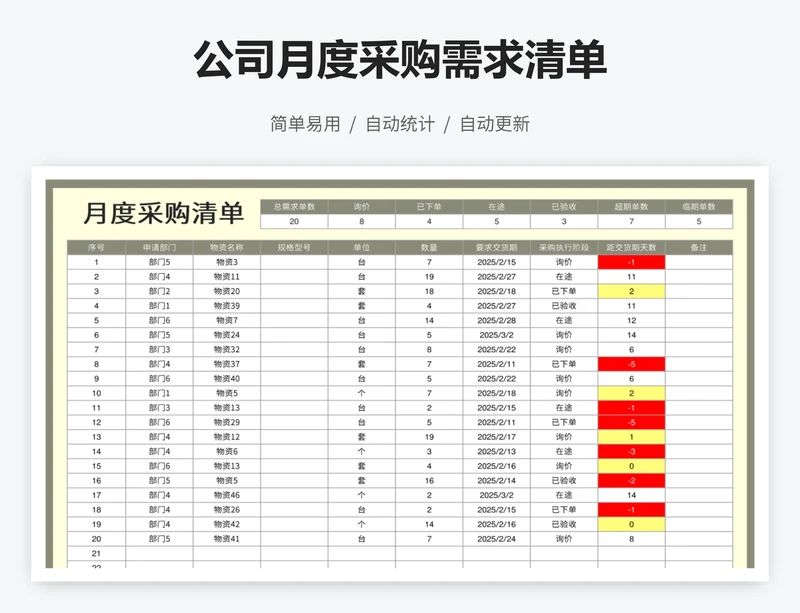
Task: Select the 12 days cell in 物资7 row
Action: click(x=631, y=321)
